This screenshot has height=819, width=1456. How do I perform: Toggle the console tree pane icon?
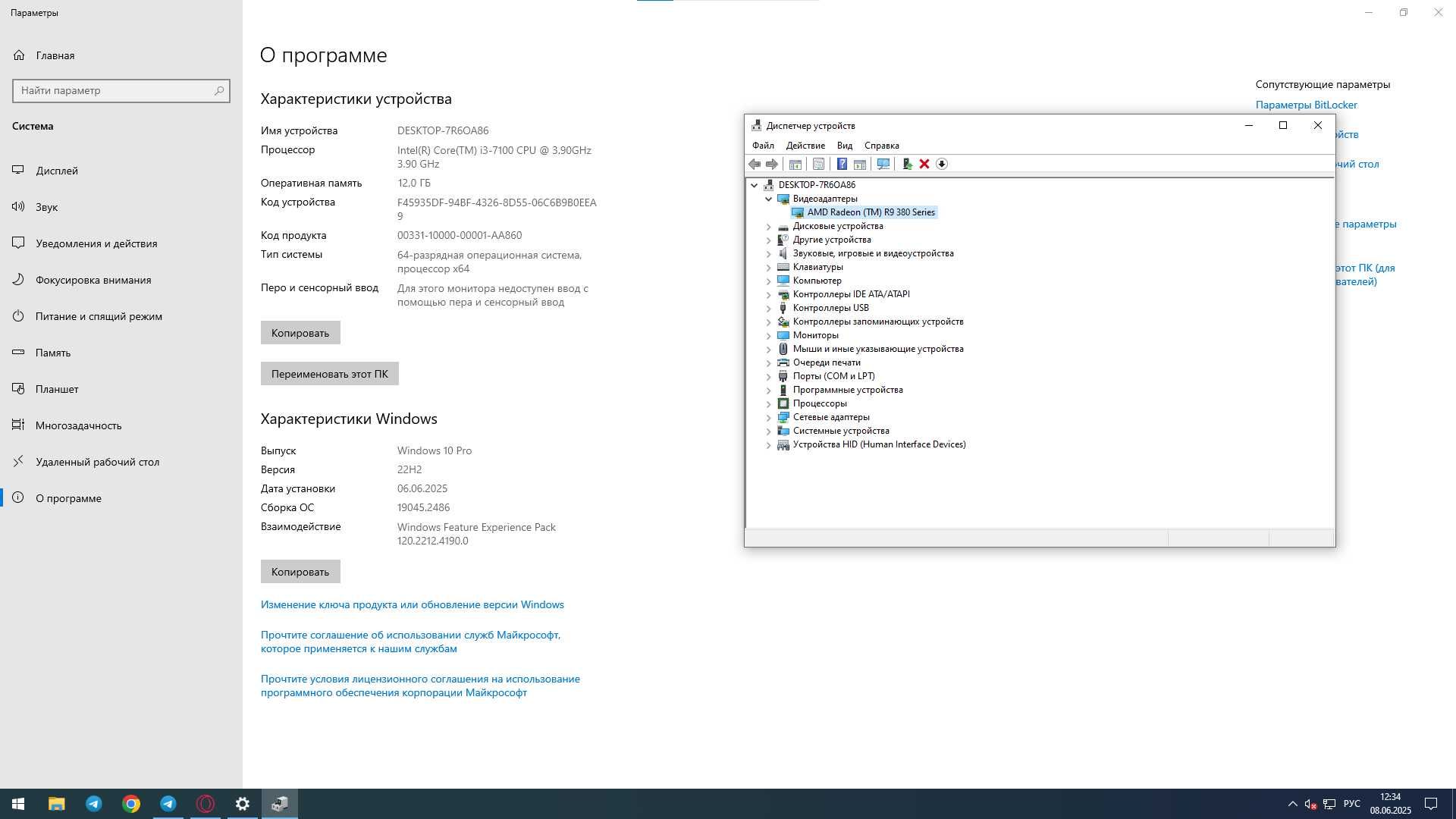795,164
